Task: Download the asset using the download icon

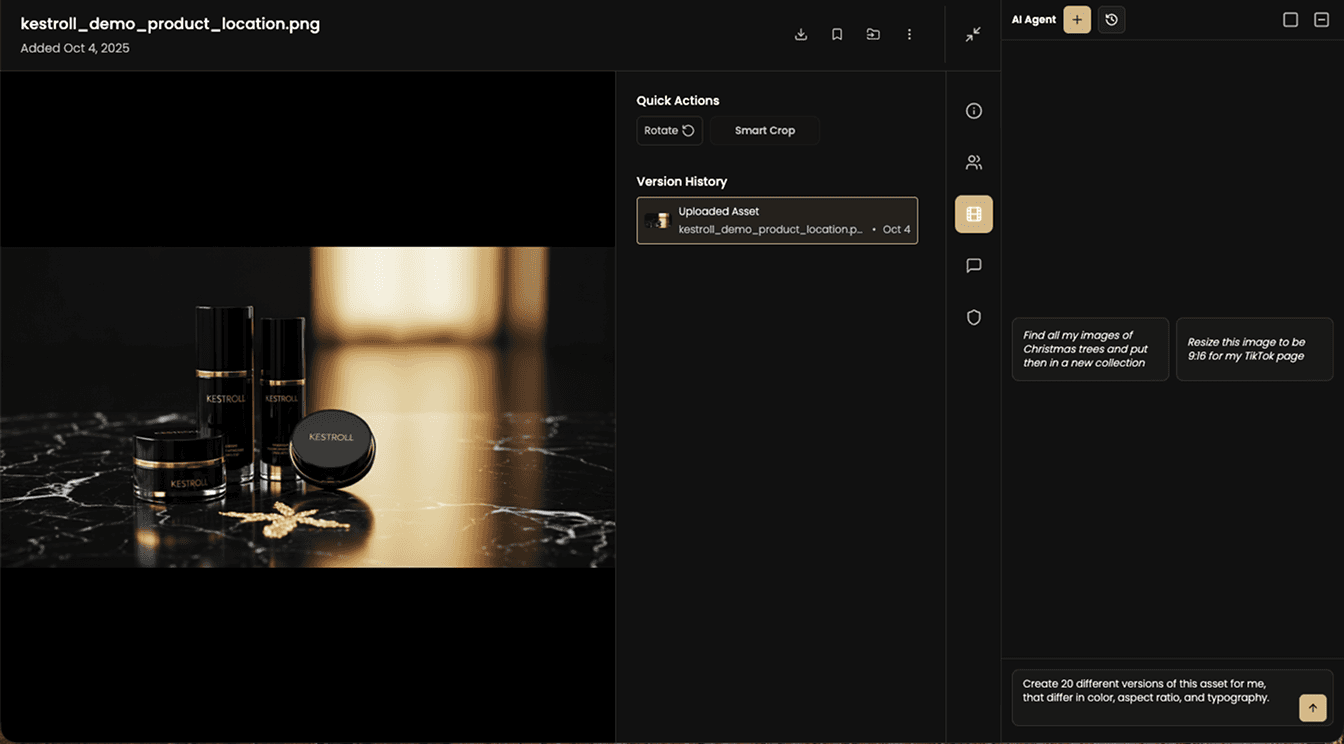Action: pos(801,34)
